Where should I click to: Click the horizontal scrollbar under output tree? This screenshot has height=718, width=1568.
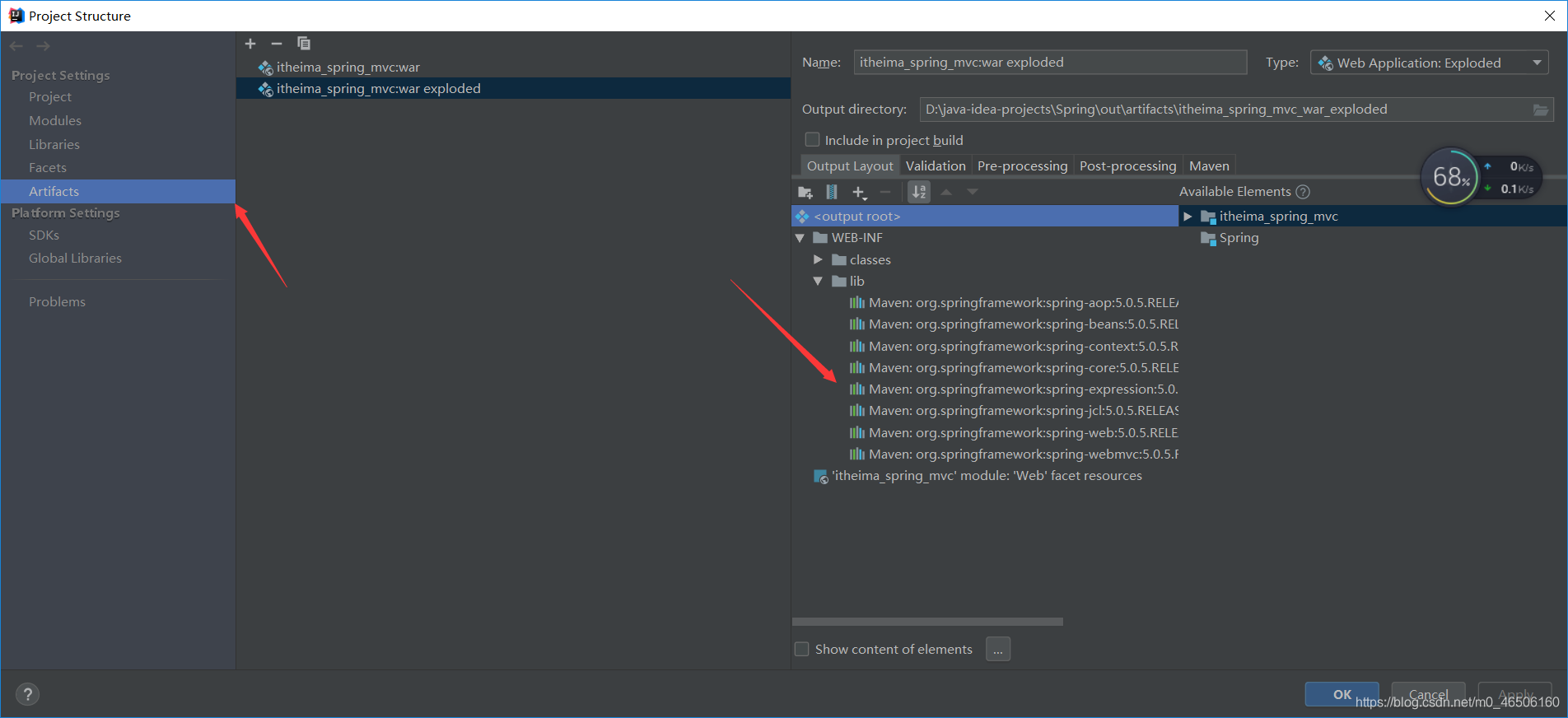point(927,622)
